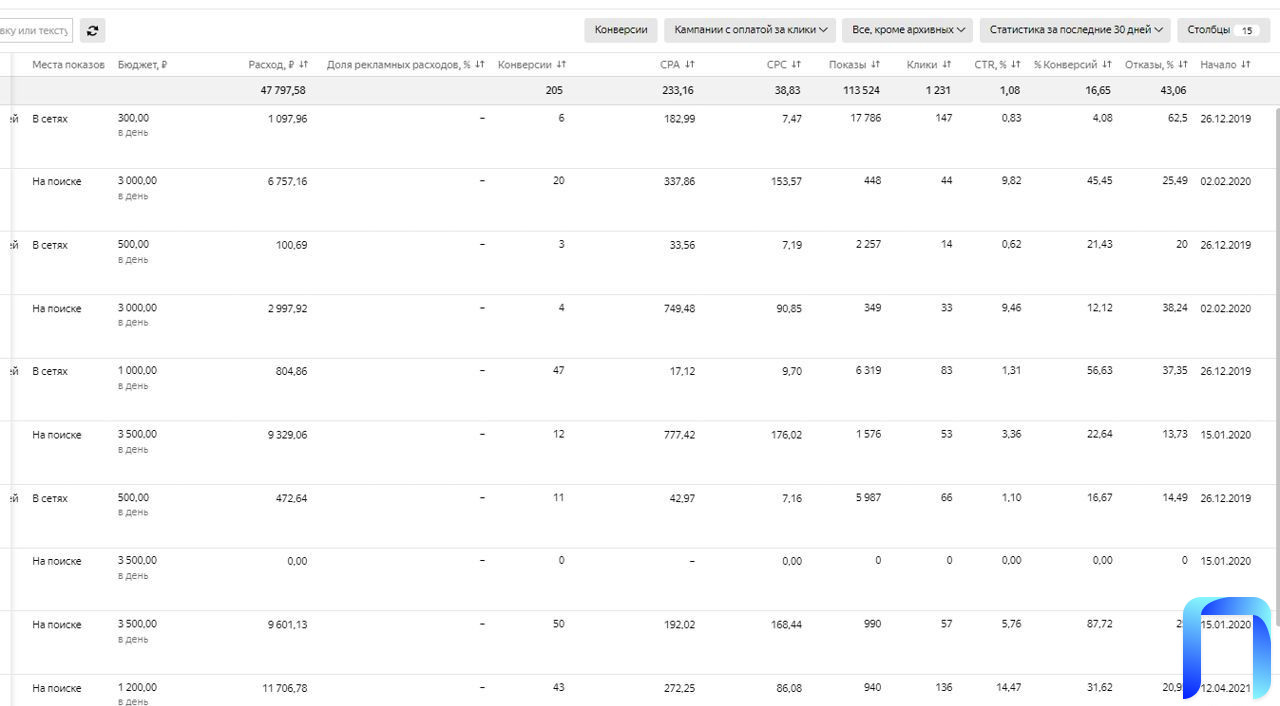Select total CPA value 233,16
Viewport: 1280px width, 706px height.
[x=678, y=90]
